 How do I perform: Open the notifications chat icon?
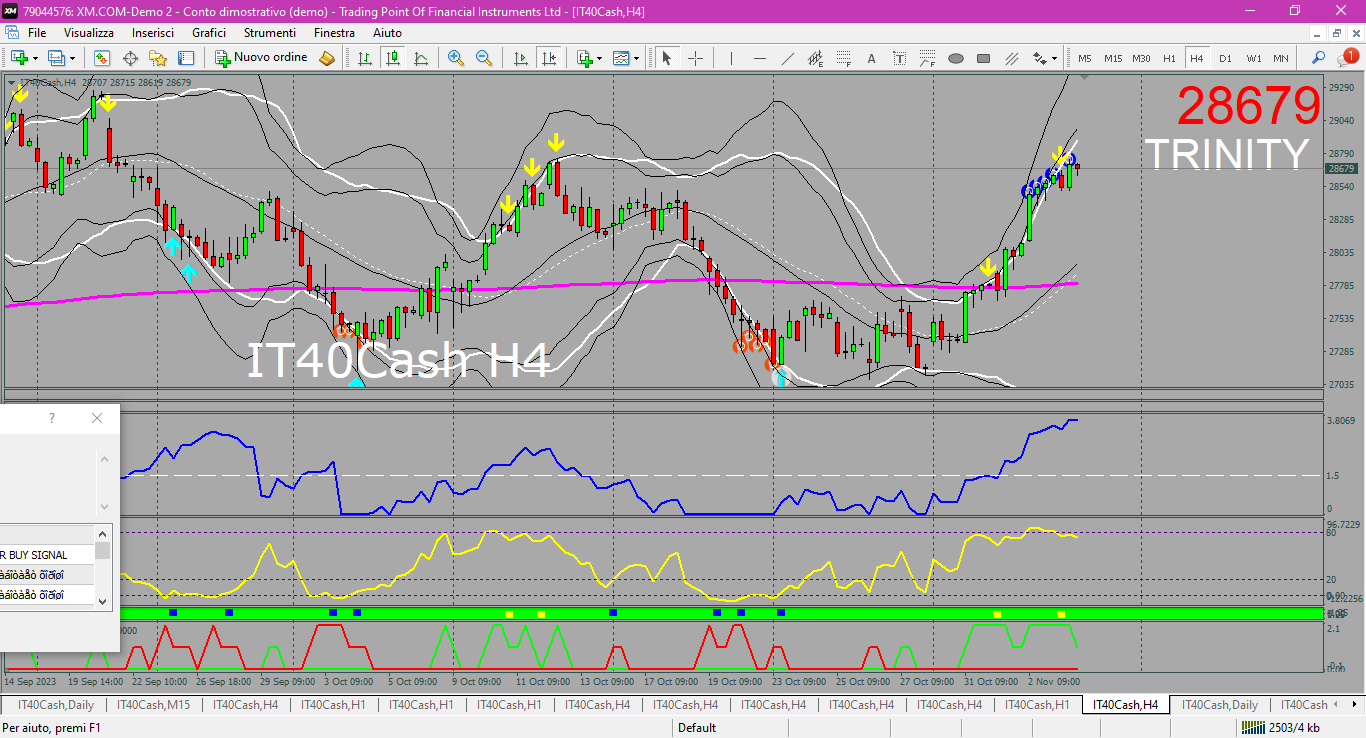coord(1349,57)
